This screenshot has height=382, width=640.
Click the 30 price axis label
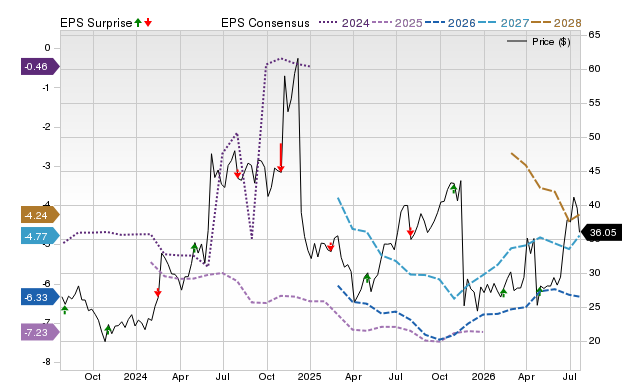(594, 273)
